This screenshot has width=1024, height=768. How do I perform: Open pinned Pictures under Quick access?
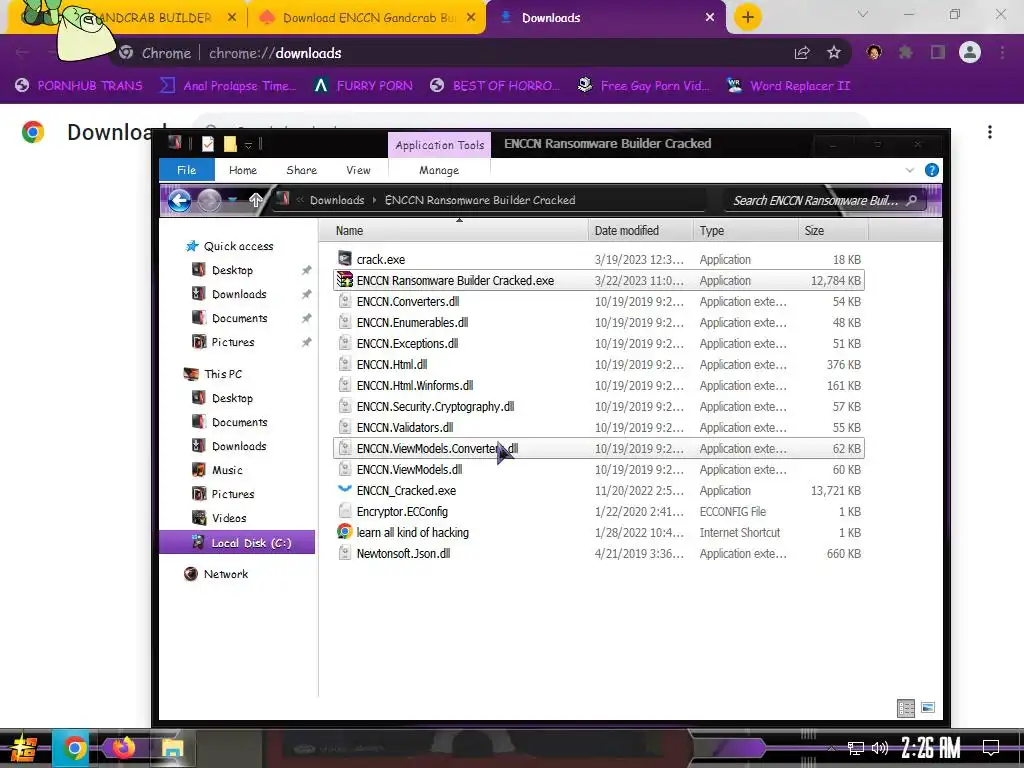232,342
